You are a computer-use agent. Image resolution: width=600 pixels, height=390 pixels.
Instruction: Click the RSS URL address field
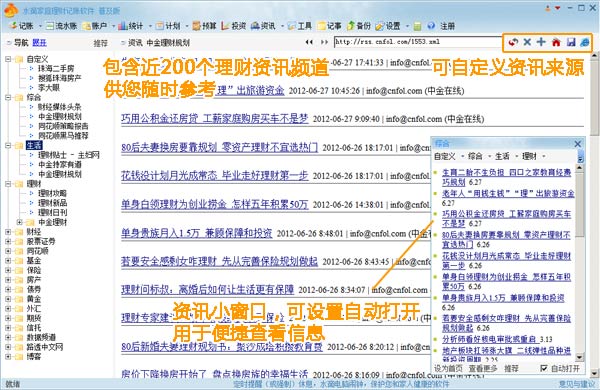point(417,42)
